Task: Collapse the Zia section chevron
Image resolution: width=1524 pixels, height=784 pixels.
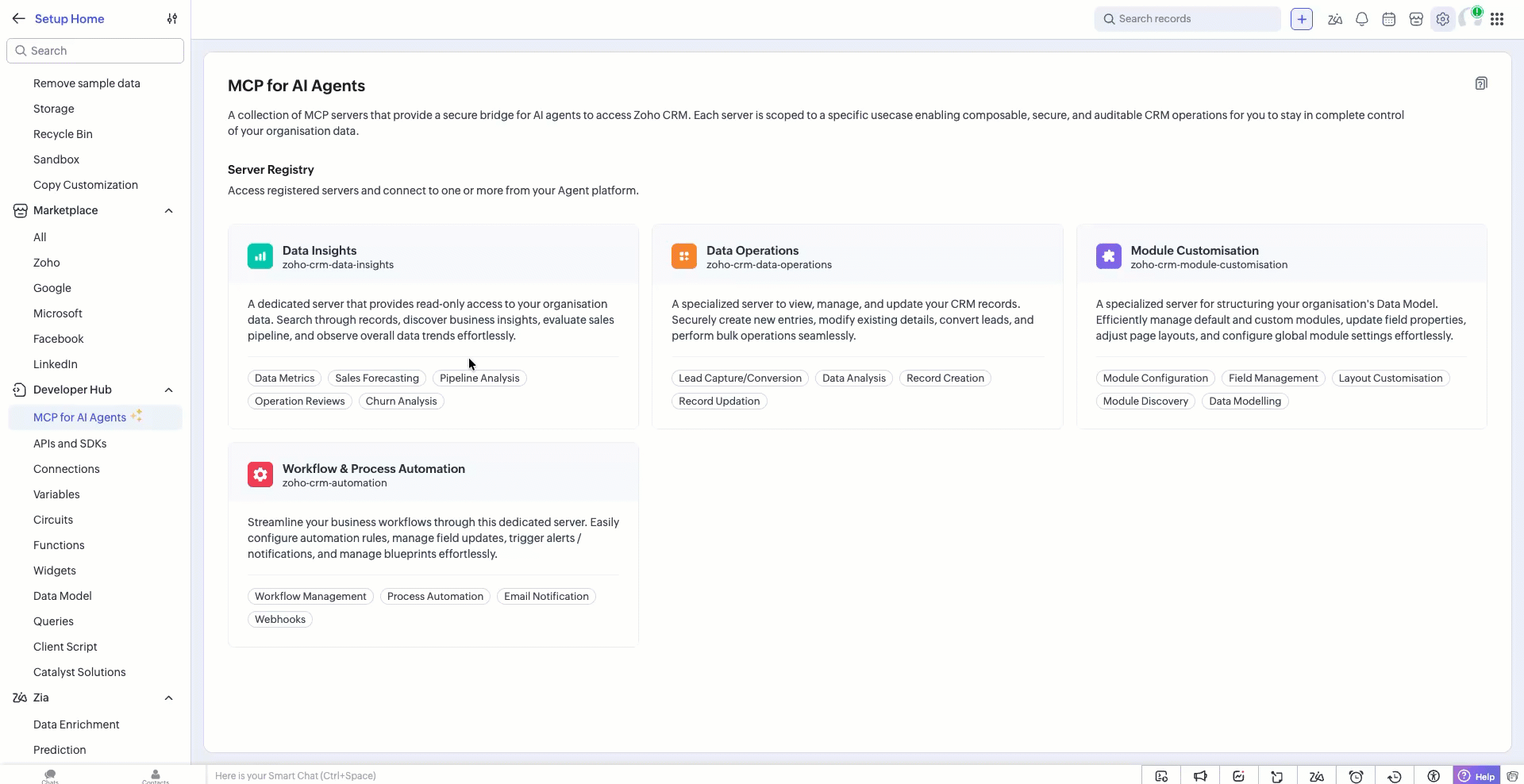Action: [168, 698]
